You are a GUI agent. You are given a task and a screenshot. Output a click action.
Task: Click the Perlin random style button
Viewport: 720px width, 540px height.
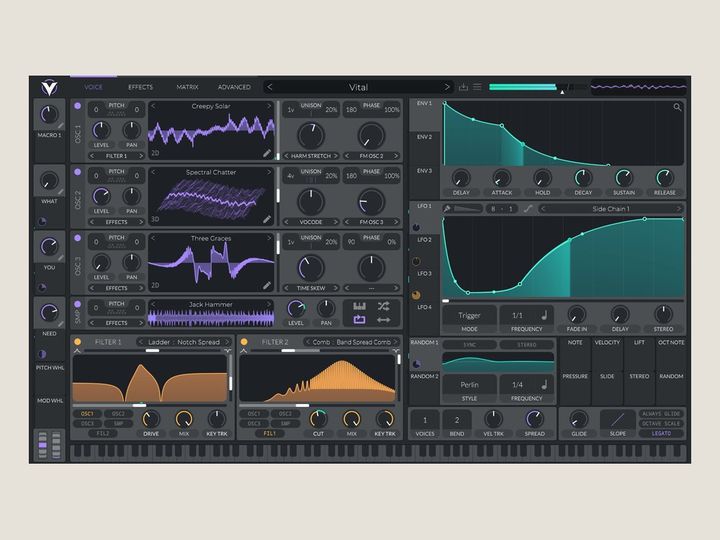(469, 384)
